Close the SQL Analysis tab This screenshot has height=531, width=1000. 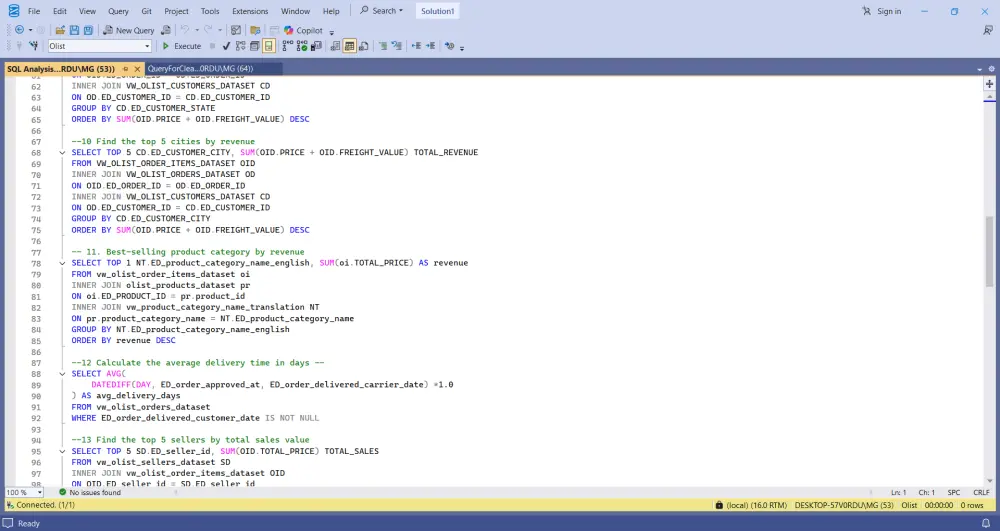tap(137, 68)
